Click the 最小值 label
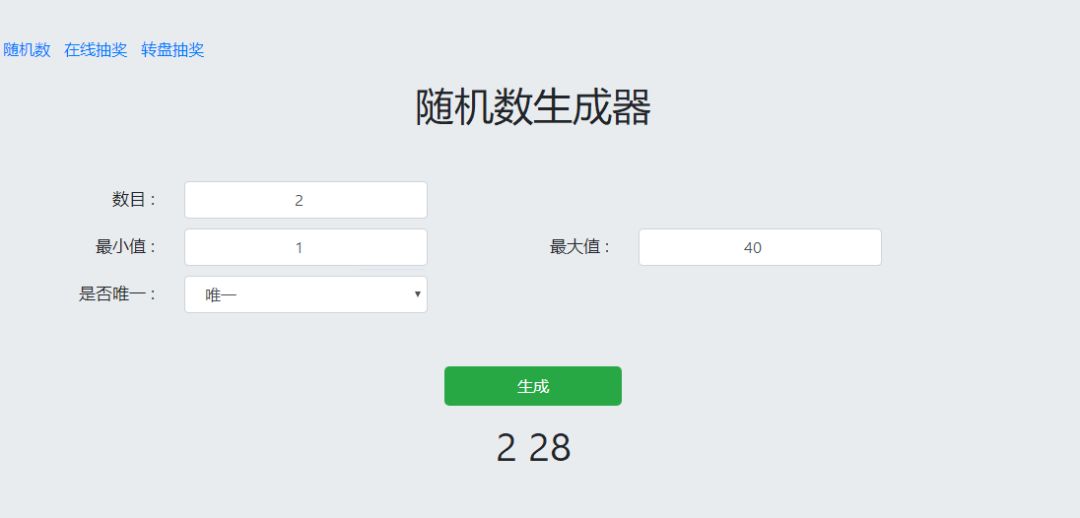The width and height of the screenshot is (1080, 518). [x=126, y=247]
